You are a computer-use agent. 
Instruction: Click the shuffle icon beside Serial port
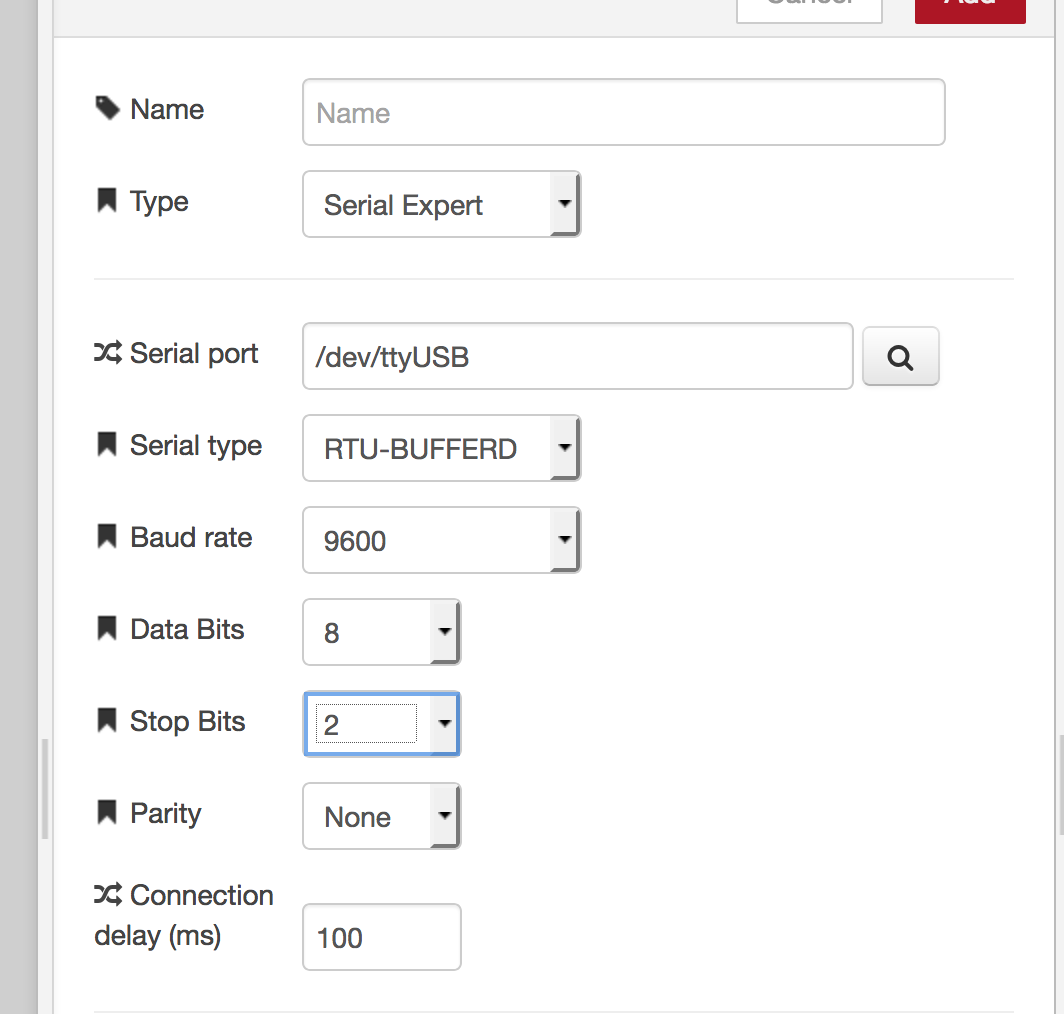tap(108, 352)
